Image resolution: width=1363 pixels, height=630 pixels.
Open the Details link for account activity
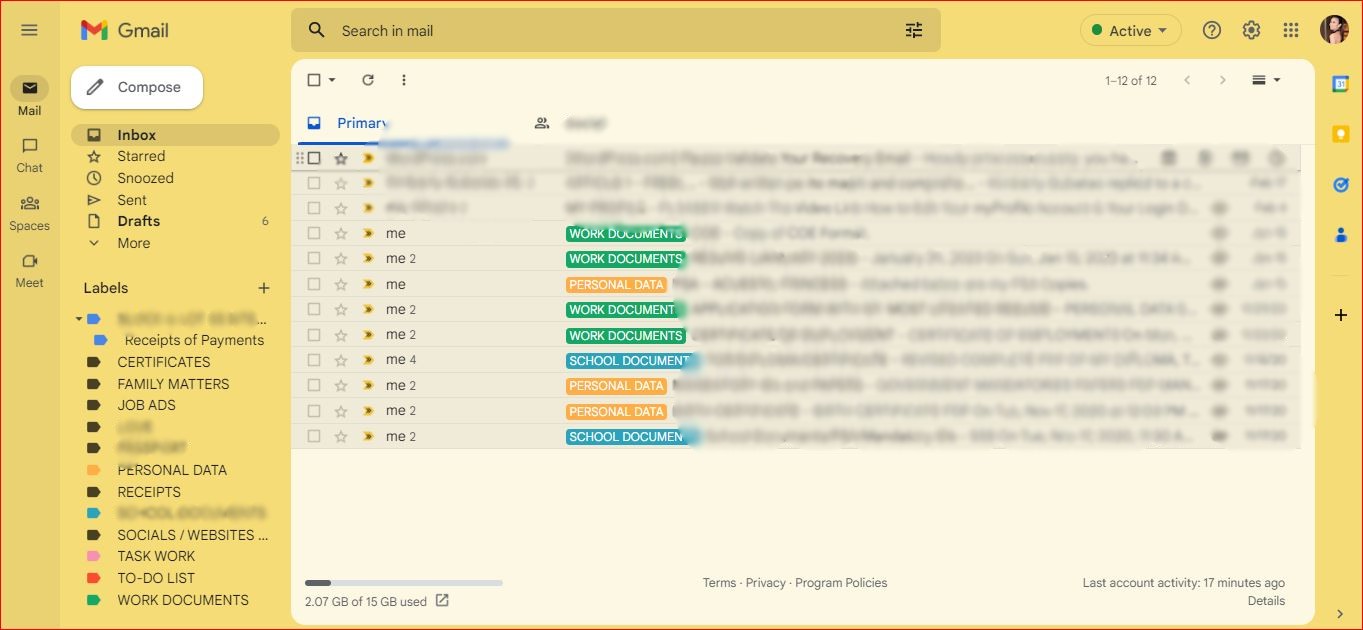1266,601
